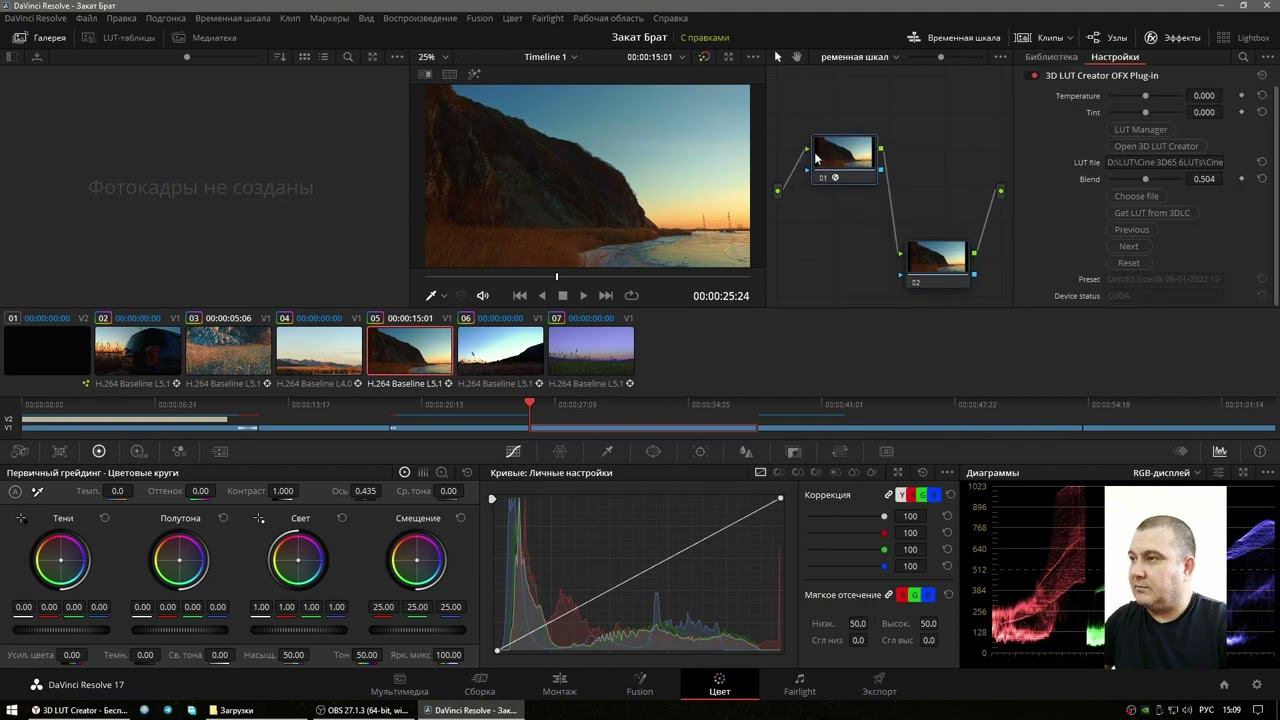Pick black point for Тени wheel

tap(21, 518)
